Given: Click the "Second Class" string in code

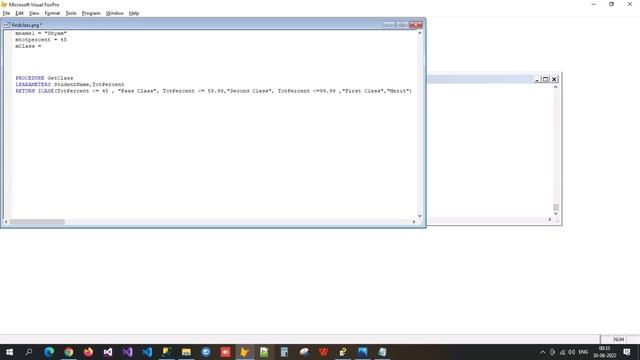Looking at the screenshot, I should (x=249, y=91).
